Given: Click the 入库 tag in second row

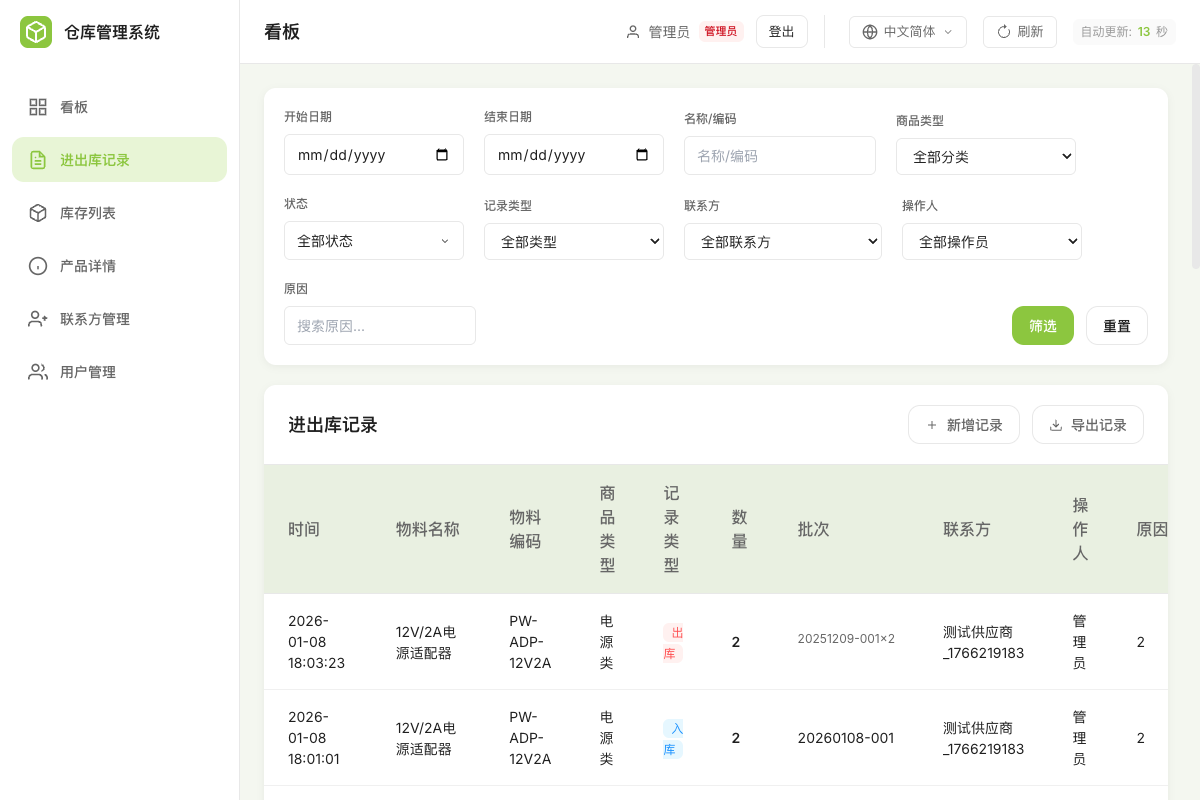Looking at the screenshot, I should (x=673, y=739).
